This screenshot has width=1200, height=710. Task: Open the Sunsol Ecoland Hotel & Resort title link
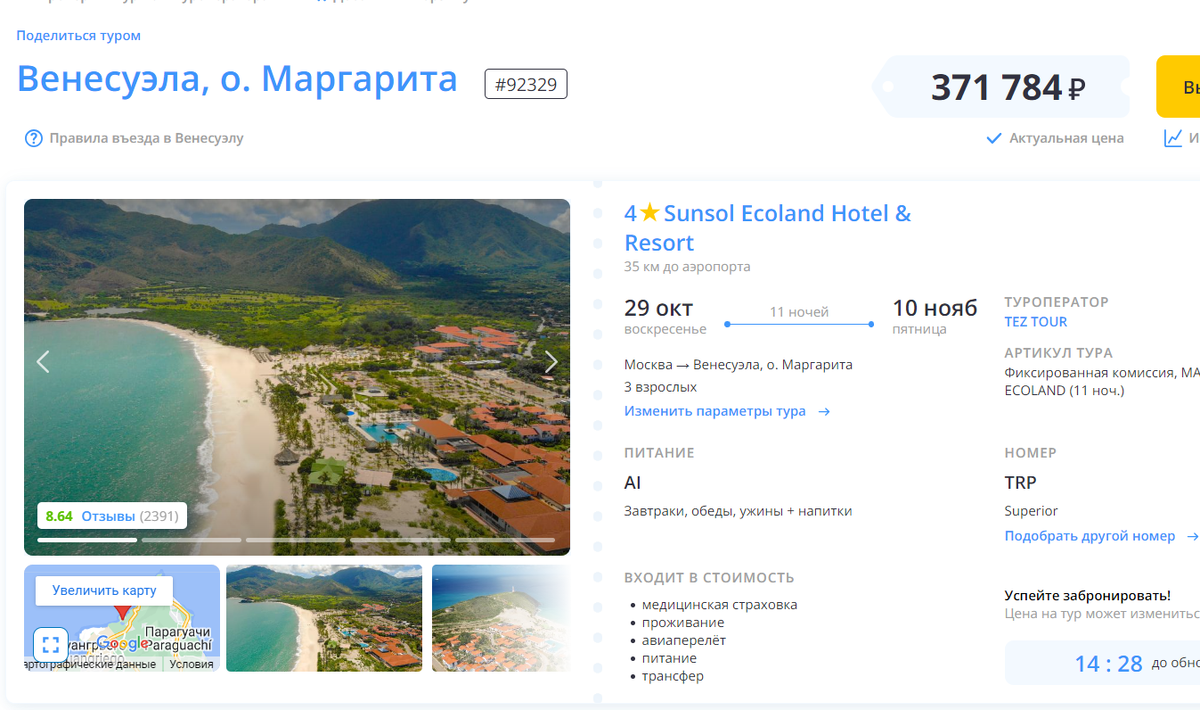[768, 228]
